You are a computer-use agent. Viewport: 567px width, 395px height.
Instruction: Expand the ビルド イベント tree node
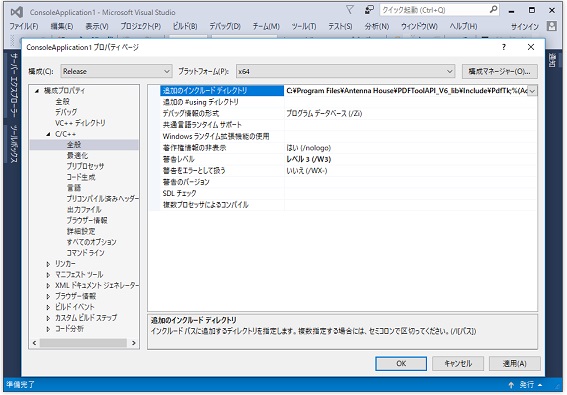[48, 307]
